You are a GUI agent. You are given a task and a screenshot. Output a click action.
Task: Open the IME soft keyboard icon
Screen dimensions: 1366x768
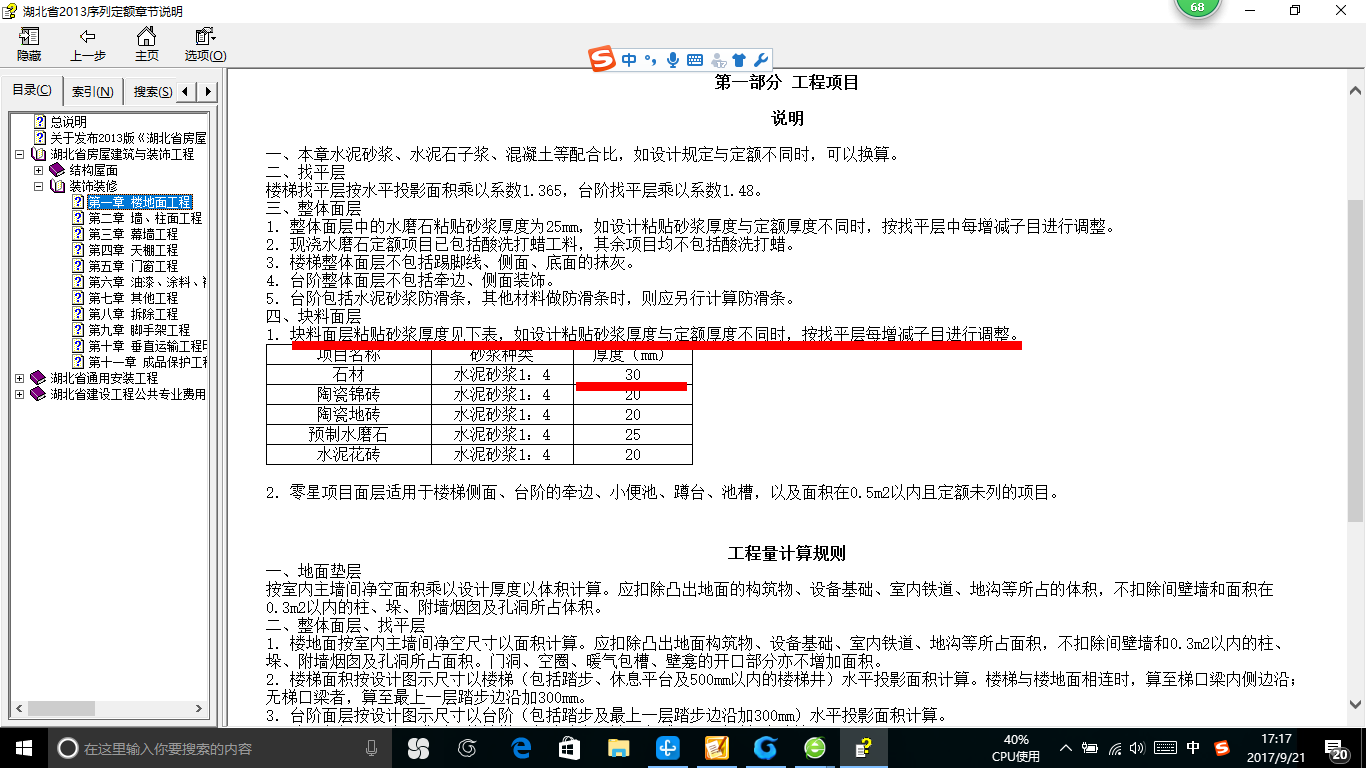695,60
